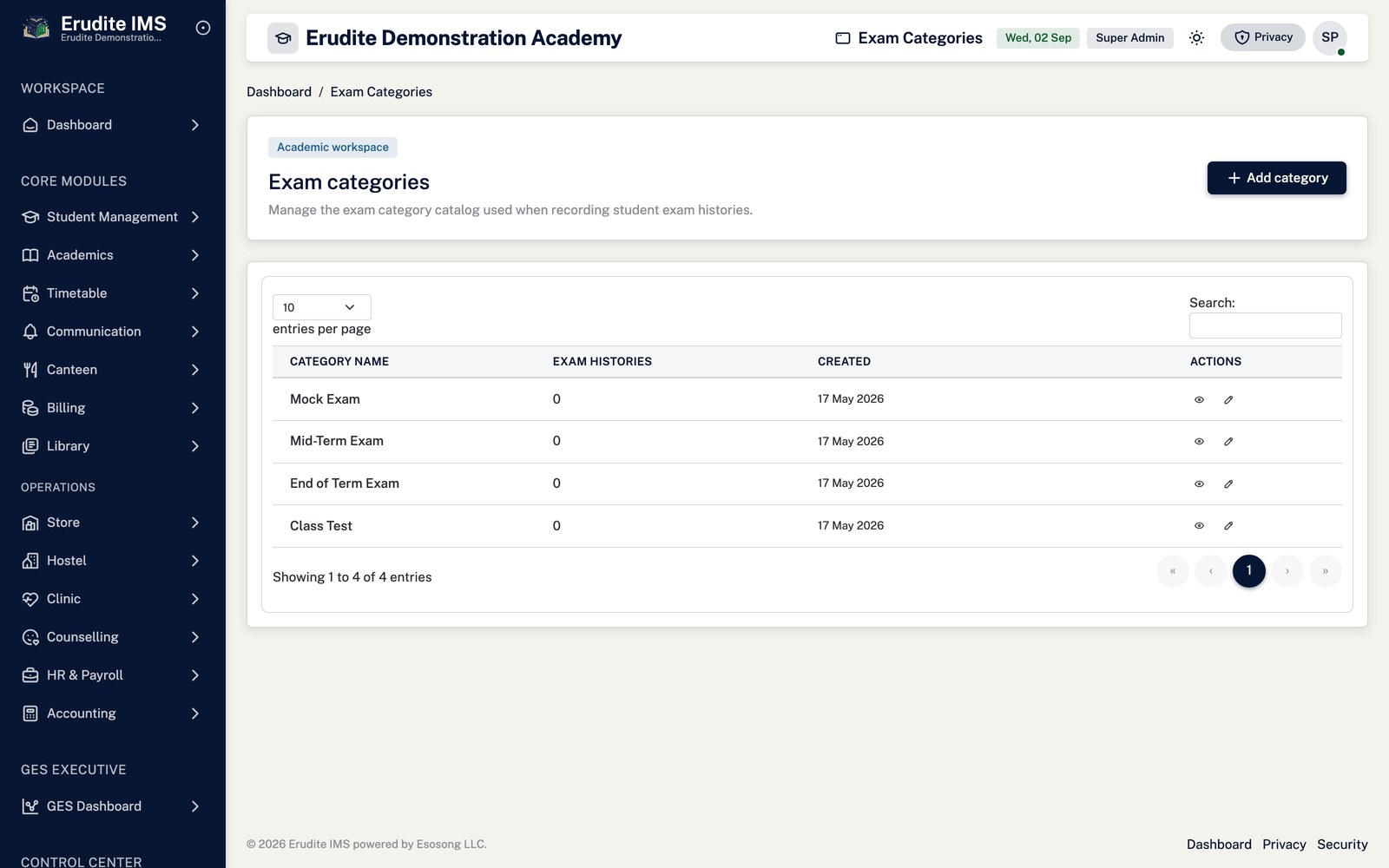Open the SP user avatar menu
The width and height of the screenshot is (1389, 868).
pyautogui.click(x=1329, y=37)
